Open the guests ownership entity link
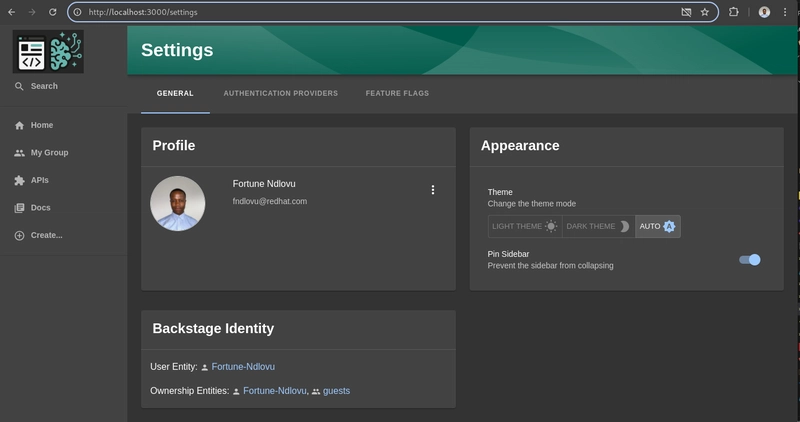The height and width of the screenshot is (422, 800). (x=336, y=391)
